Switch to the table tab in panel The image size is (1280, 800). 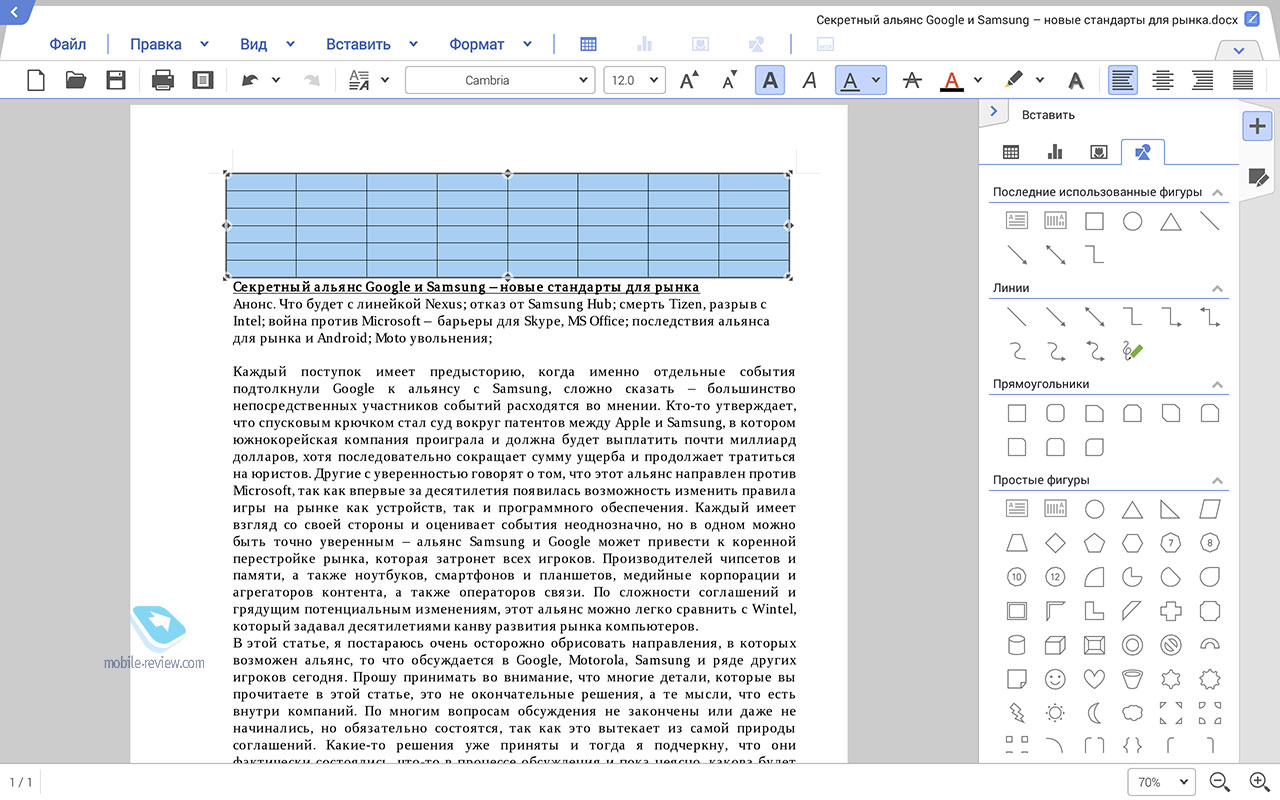1011,152
